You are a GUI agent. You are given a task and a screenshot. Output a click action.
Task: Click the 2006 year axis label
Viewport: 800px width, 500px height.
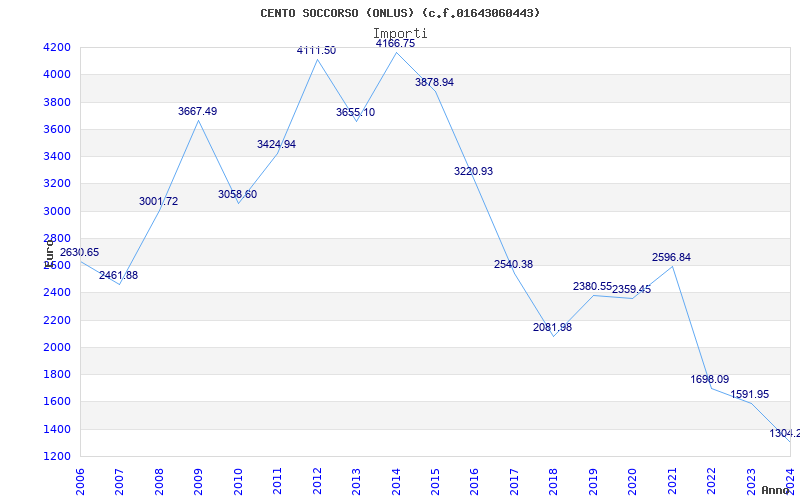[80, 482]
